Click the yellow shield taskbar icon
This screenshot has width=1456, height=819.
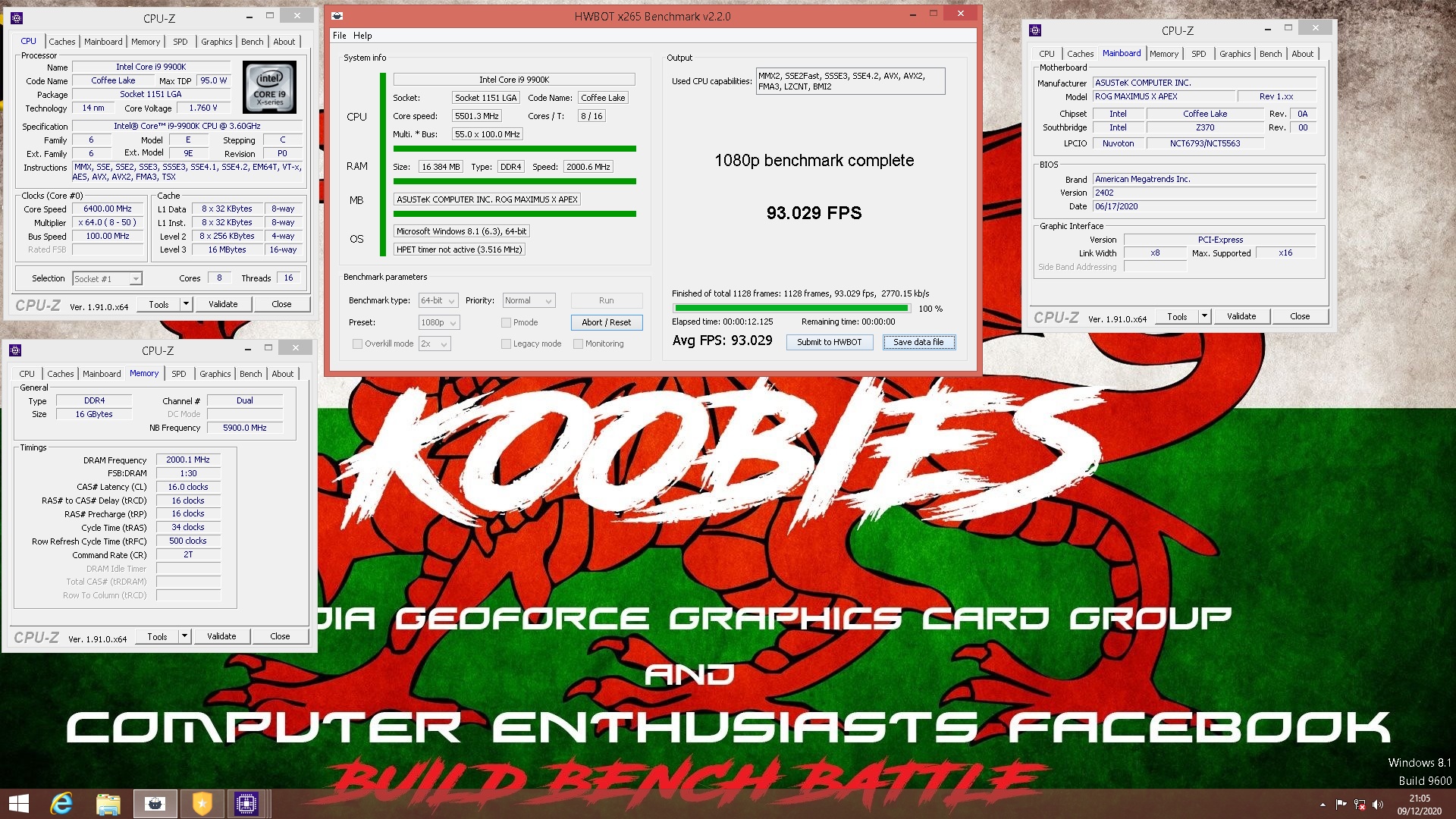point(202,804)
